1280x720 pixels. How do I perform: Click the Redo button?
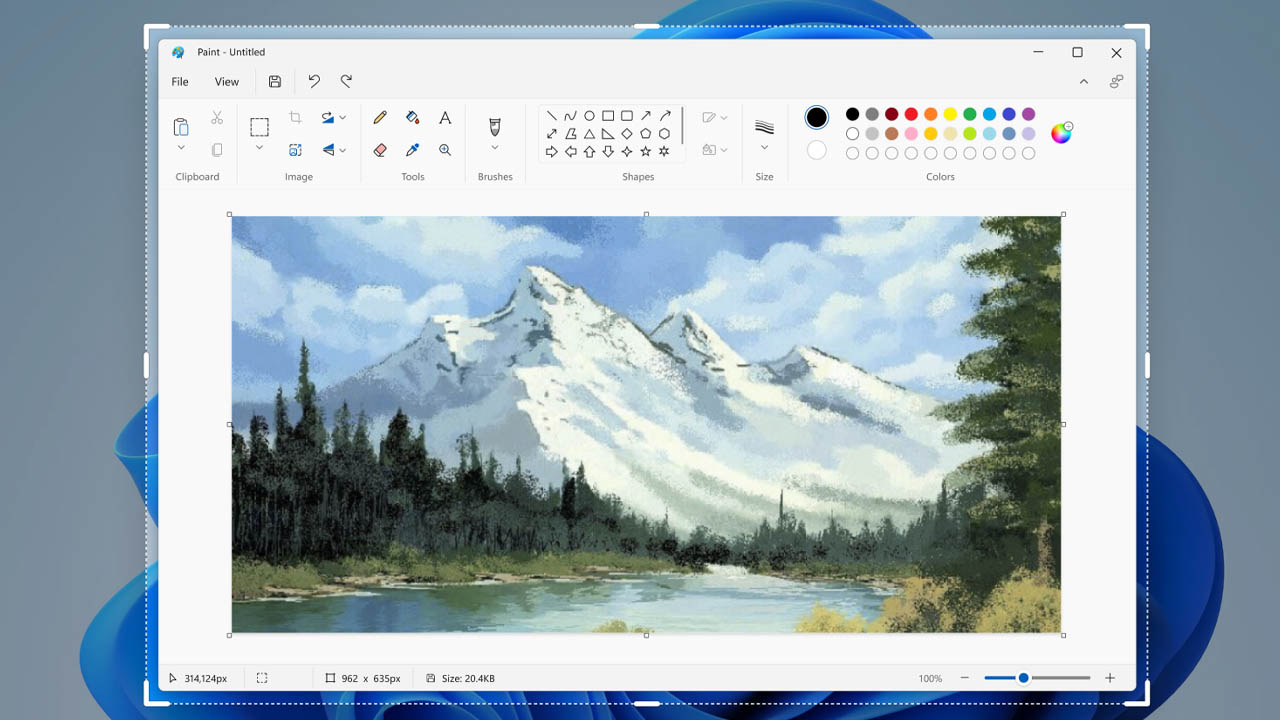(346, 81)
